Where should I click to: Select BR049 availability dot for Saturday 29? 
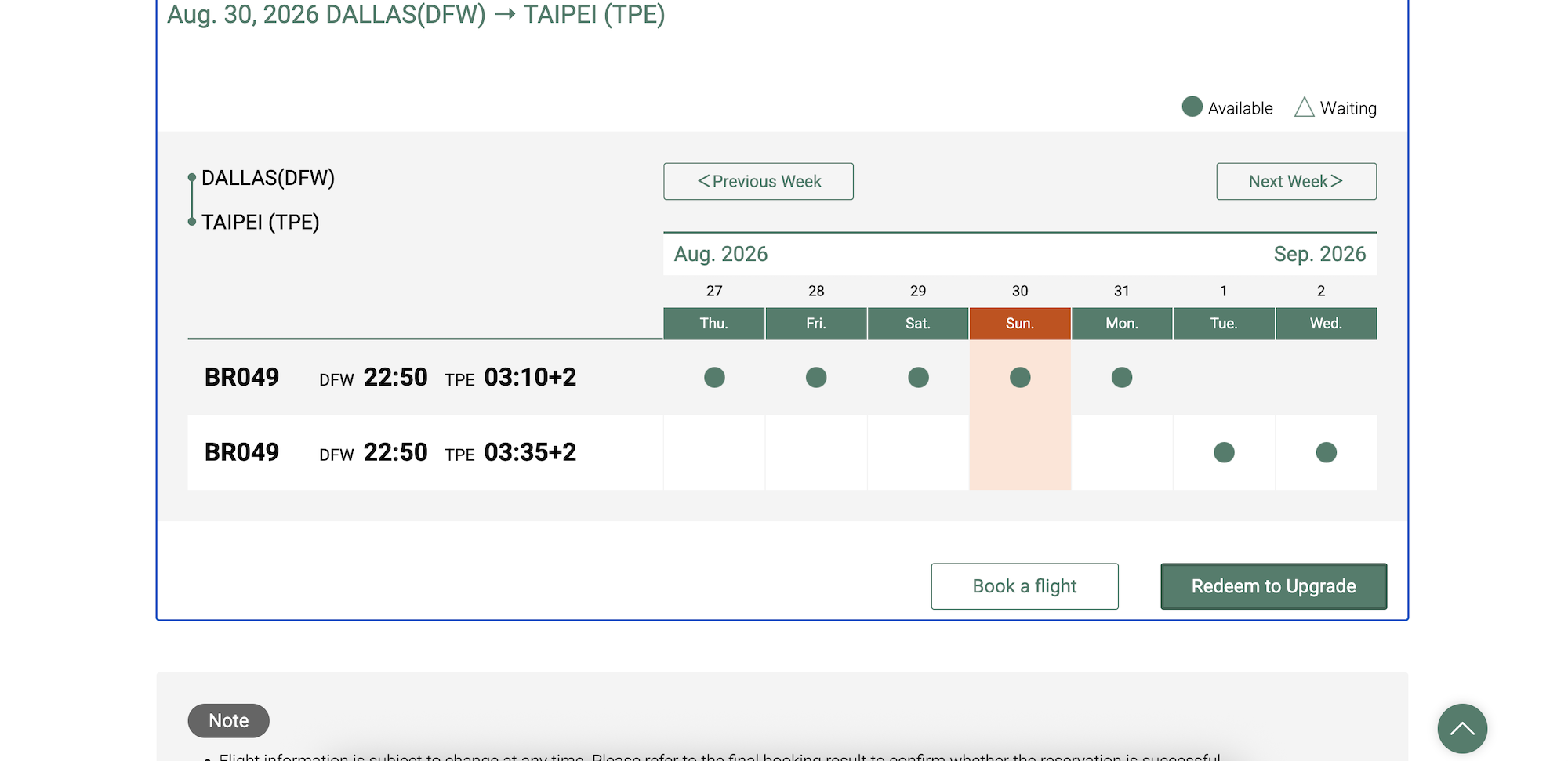pos(918,378)
